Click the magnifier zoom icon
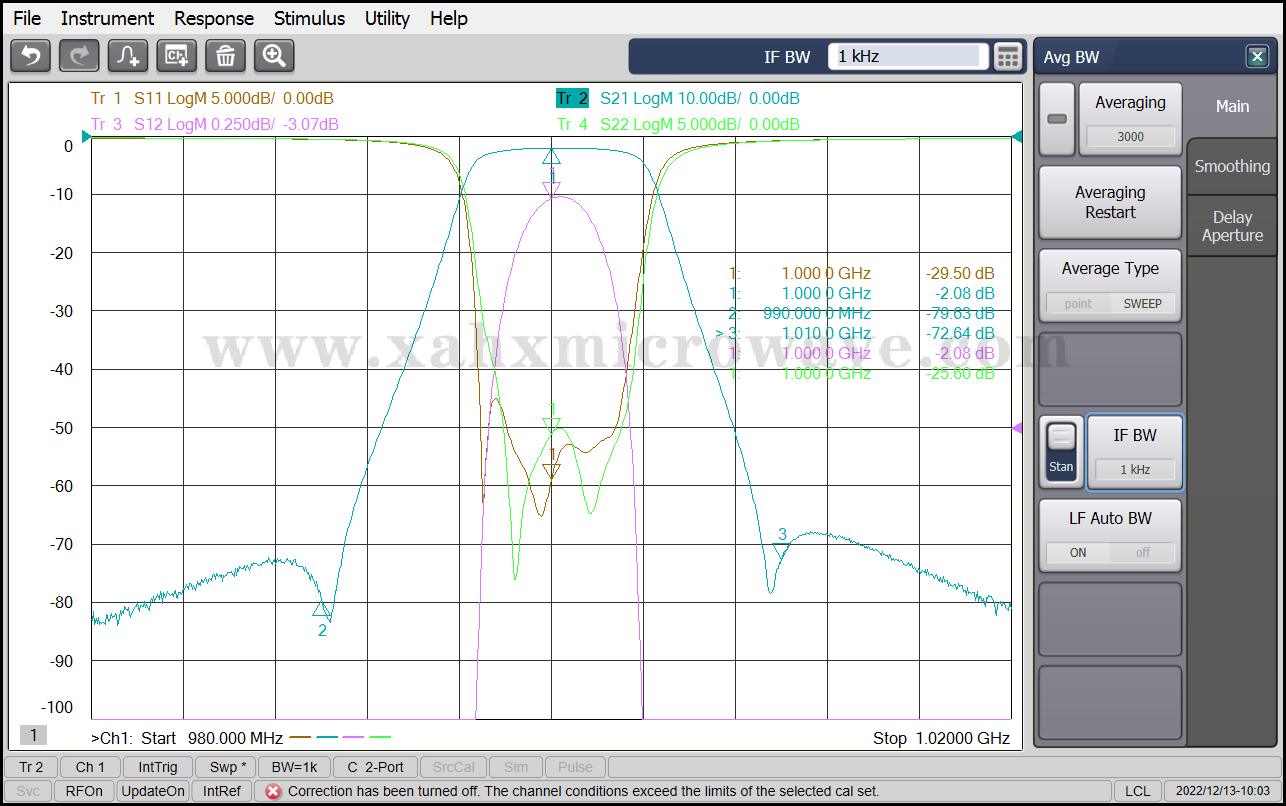Screen dimensions: 1286x806 [275, 56]
